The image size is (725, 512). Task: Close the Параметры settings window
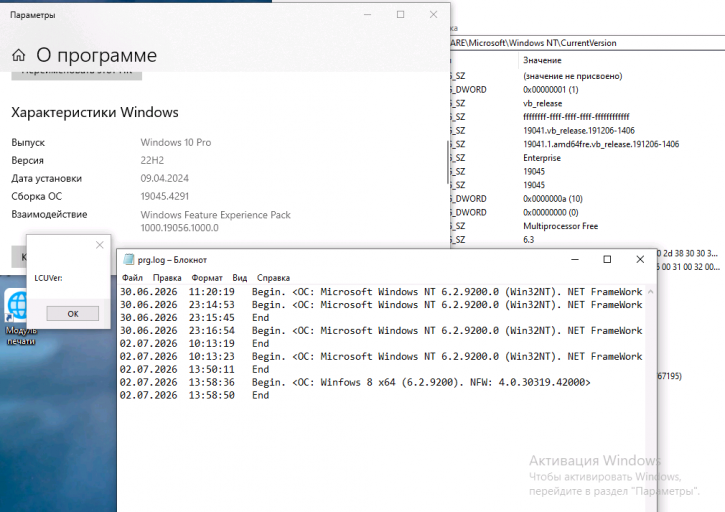(x=433, y=15)
